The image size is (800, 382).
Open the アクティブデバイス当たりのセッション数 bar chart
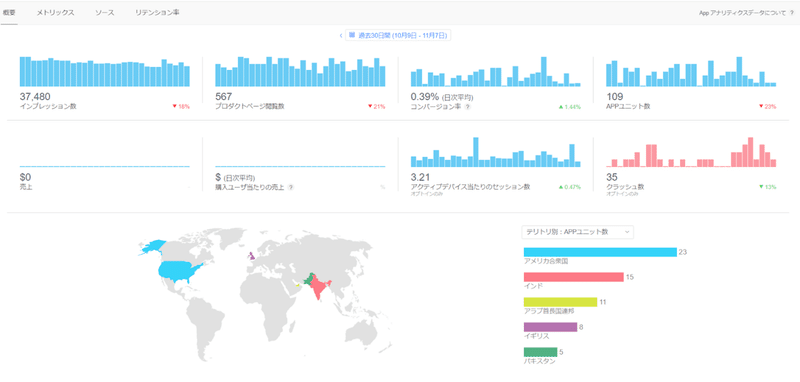coord(495,152)
